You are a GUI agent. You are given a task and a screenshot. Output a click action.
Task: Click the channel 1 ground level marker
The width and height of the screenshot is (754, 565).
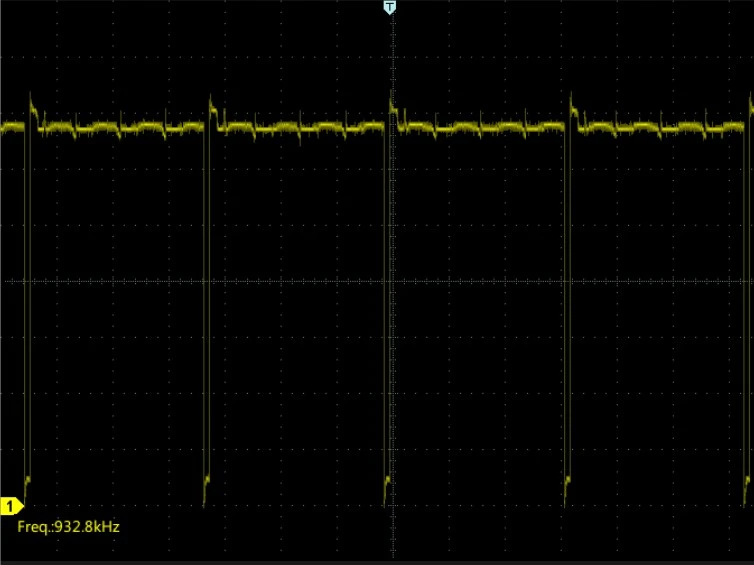coord(12,506)
